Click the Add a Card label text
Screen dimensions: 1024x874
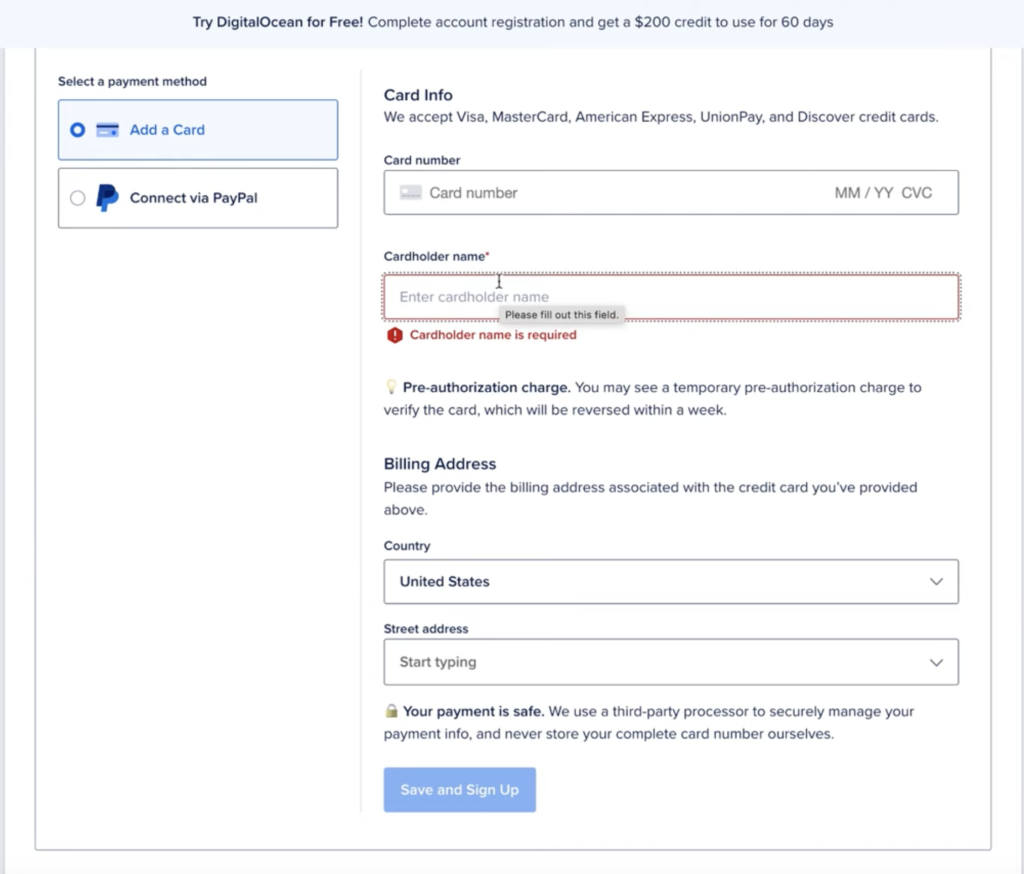click(167, 130)
